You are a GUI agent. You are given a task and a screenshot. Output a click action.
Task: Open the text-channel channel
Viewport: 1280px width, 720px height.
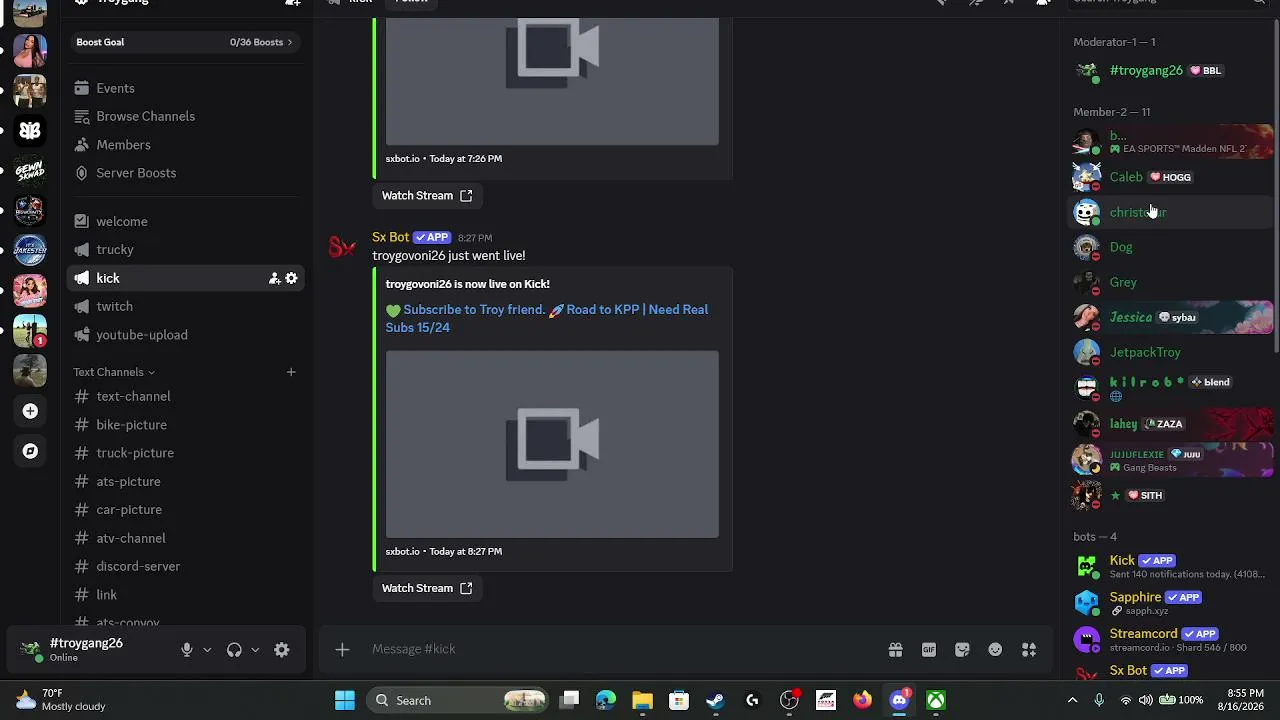tap(186, 396)
